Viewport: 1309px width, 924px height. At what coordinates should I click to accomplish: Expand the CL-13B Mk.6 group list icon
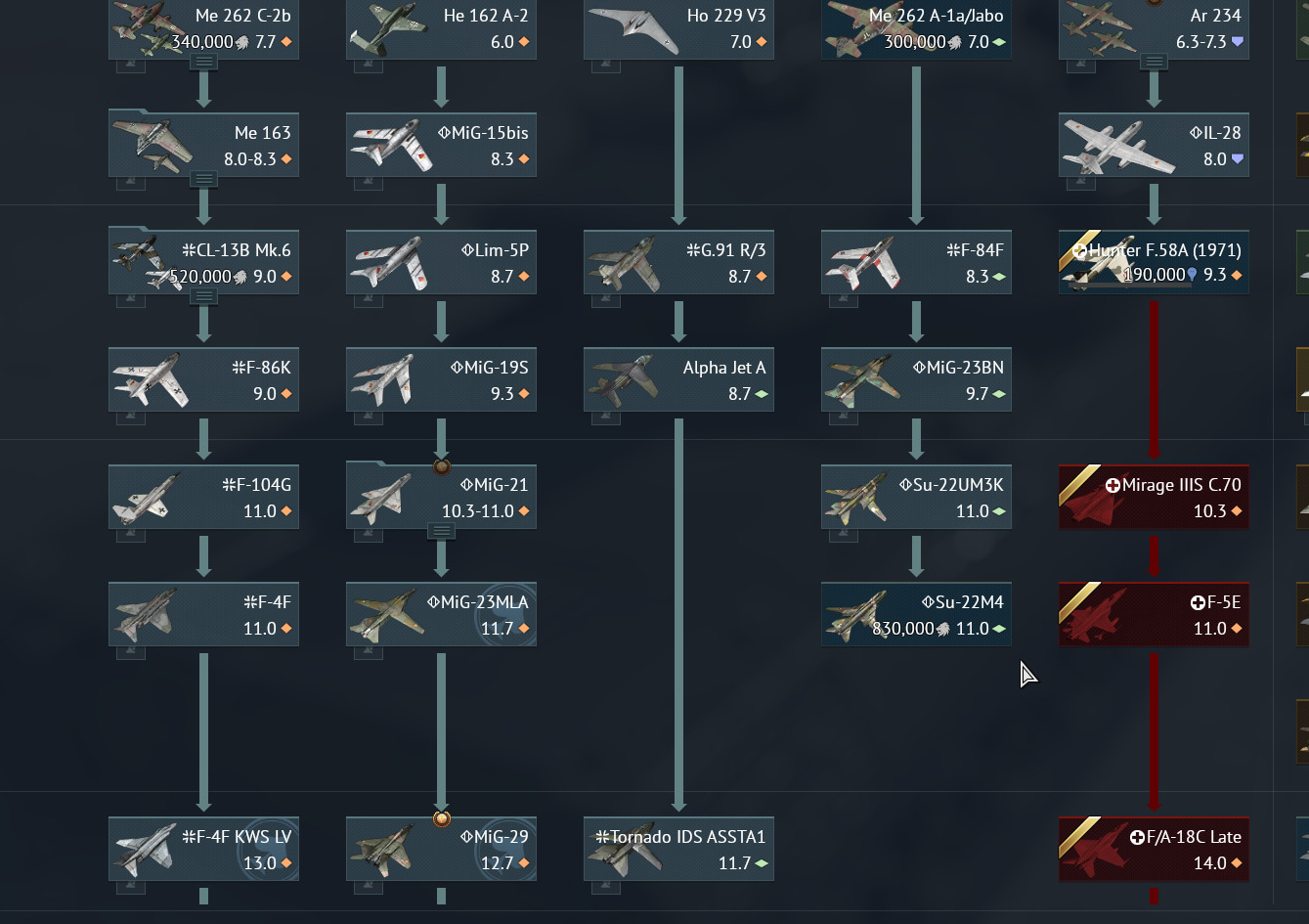203,296
